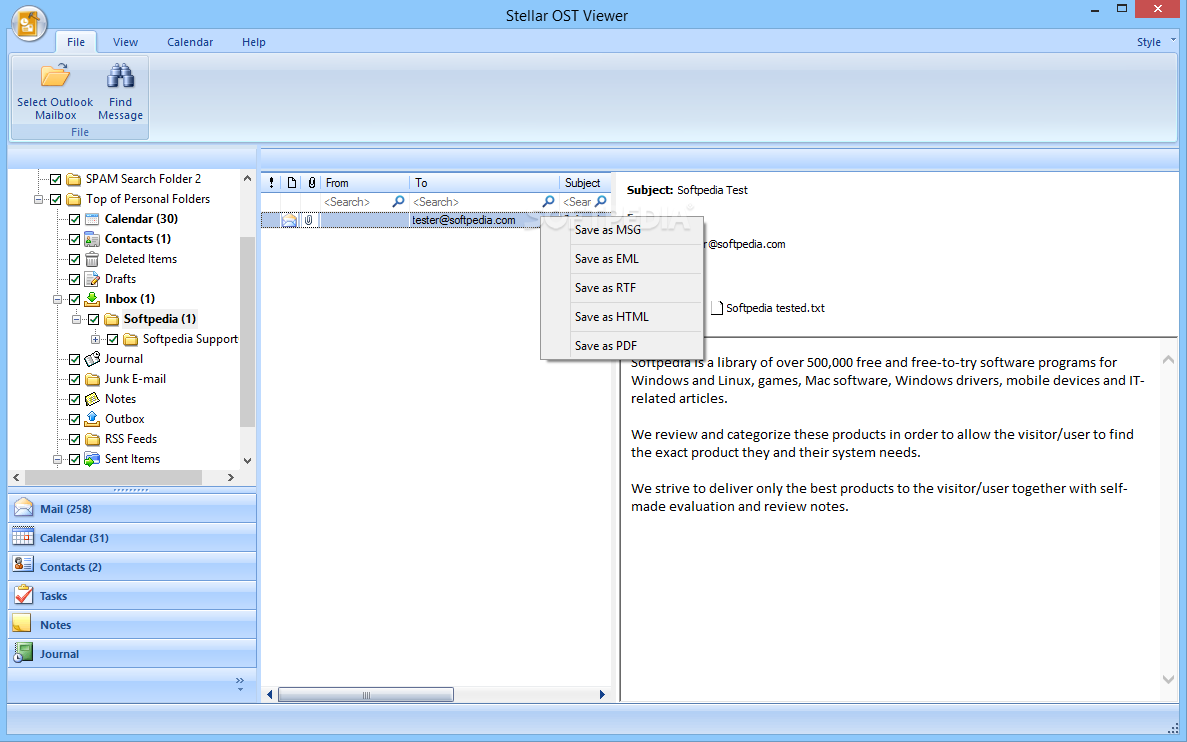The height and width of the screenshot is (742, 1187).
Task: Click the From search magnifier icon
Action: (x=398, y=201)
